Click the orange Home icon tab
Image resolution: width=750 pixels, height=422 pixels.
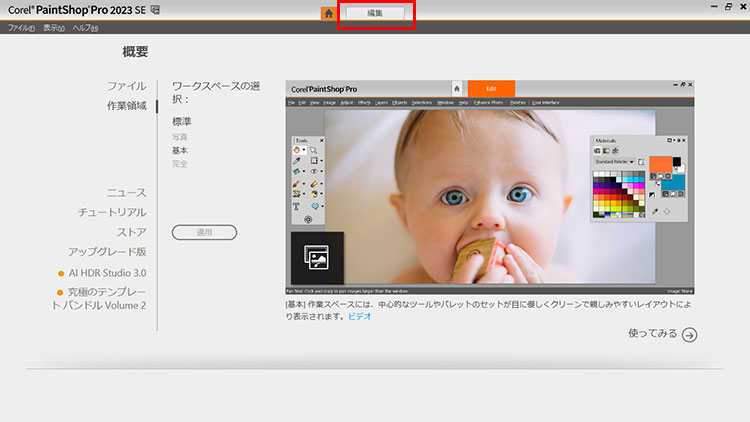click(x=328, y=14)
